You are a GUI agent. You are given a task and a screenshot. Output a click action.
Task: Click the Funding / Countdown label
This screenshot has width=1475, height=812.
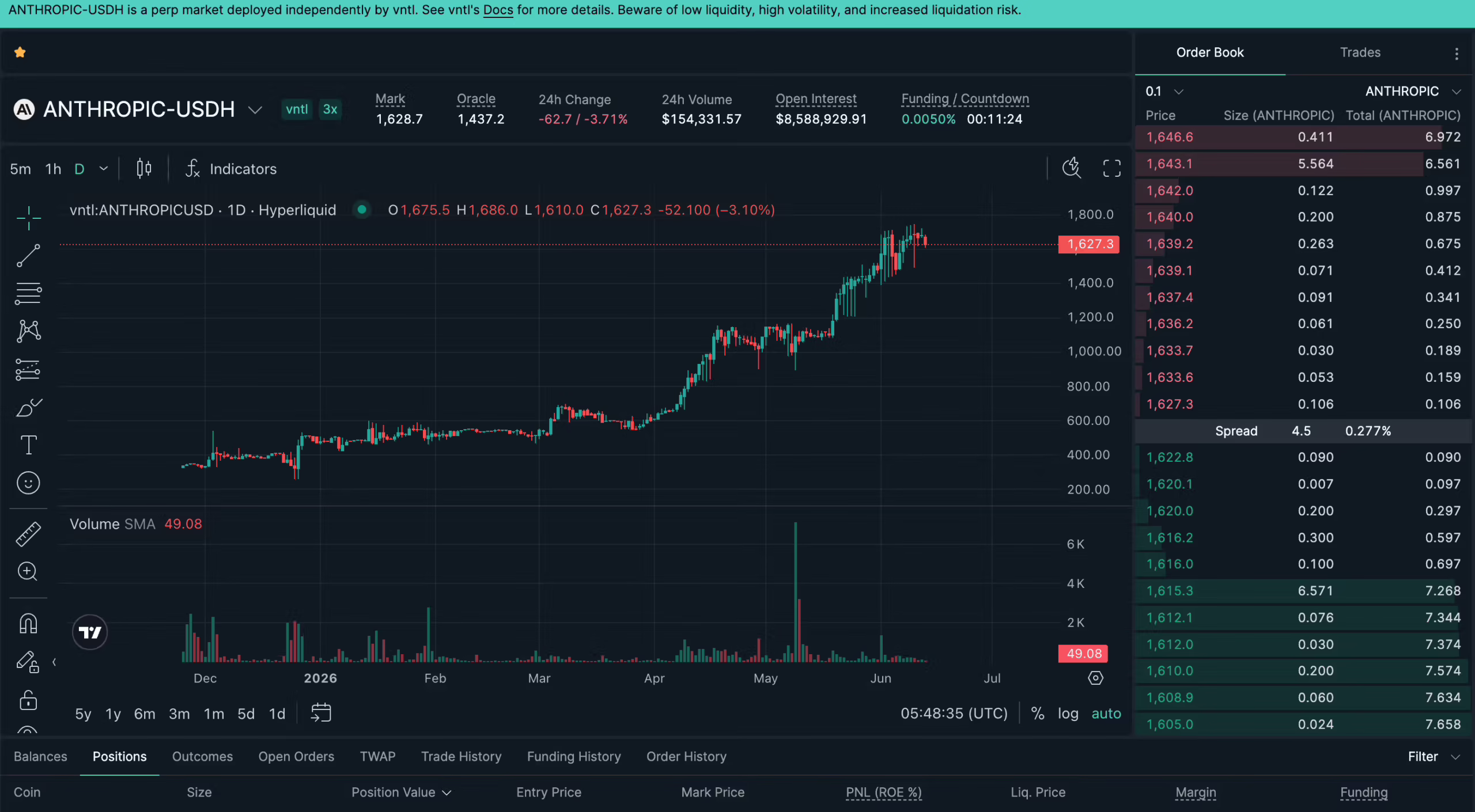965,99
